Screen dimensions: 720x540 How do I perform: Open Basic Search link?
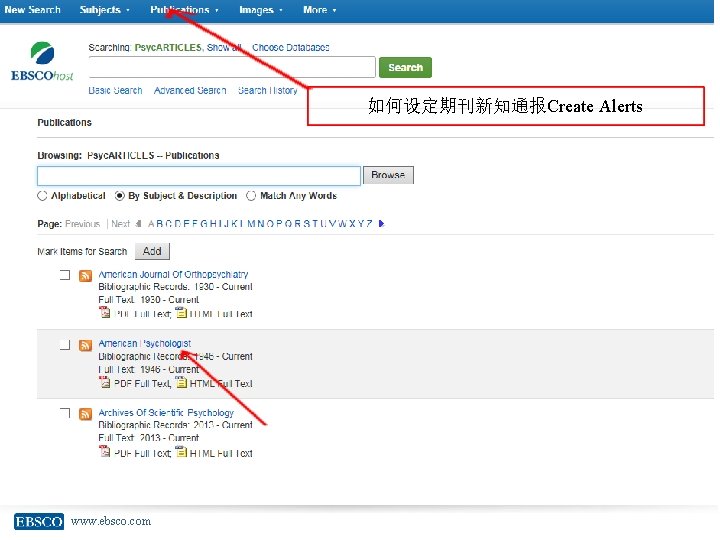tap(115, 90)
